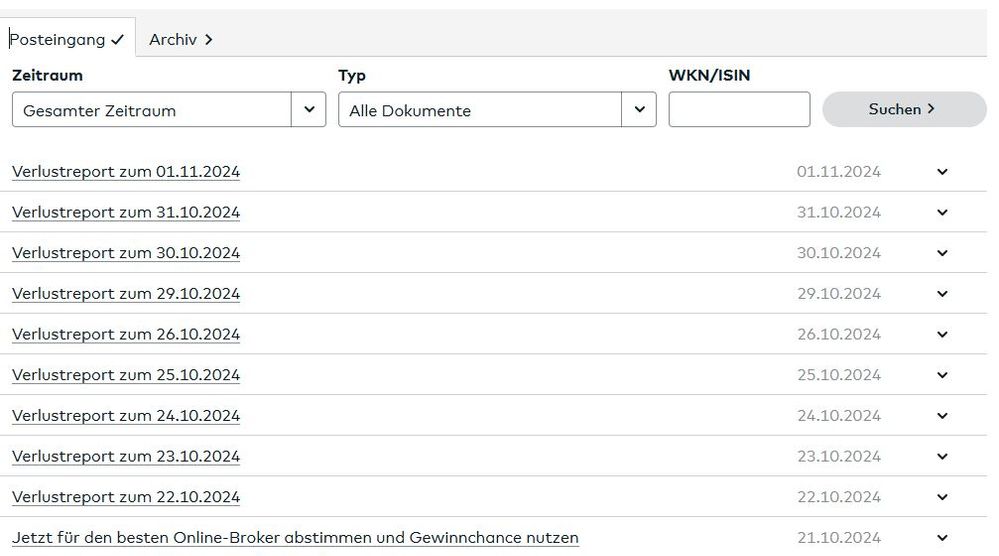Open the Online-Broker abstimmen message link
999x556 pixels.
coord(295,538)
